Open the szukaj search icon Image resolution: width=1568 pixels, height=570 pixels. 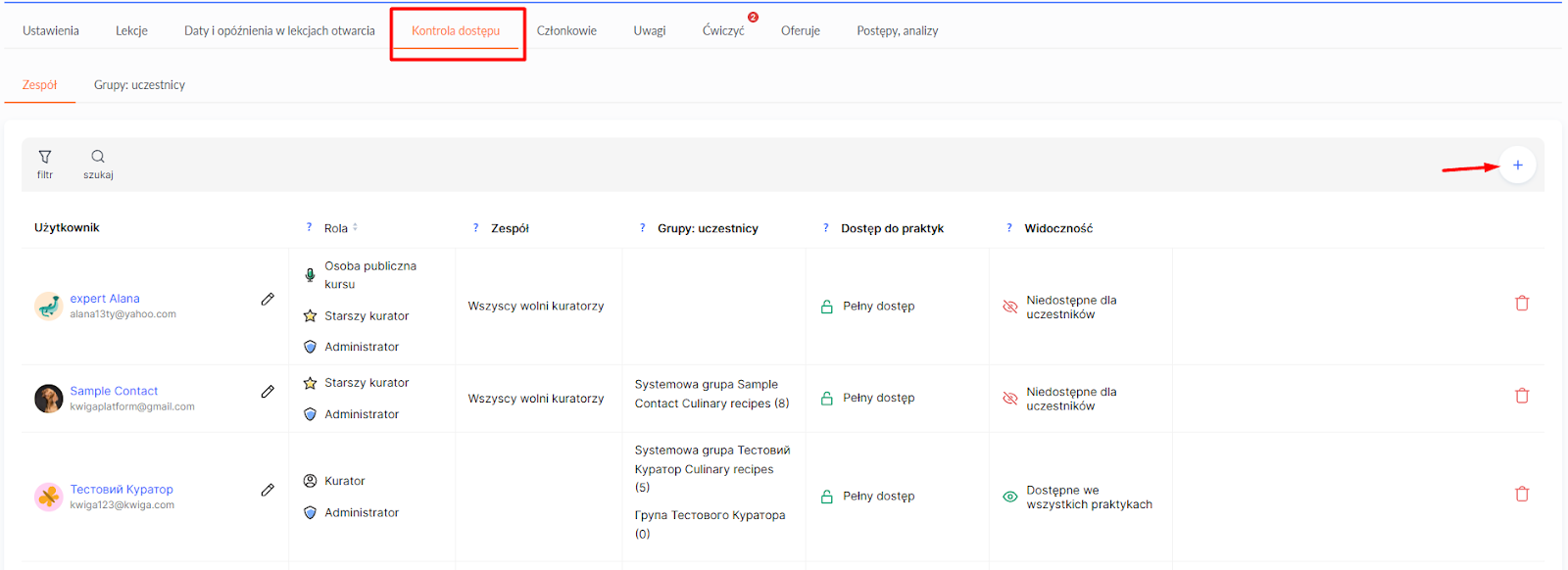click(98, 157)
